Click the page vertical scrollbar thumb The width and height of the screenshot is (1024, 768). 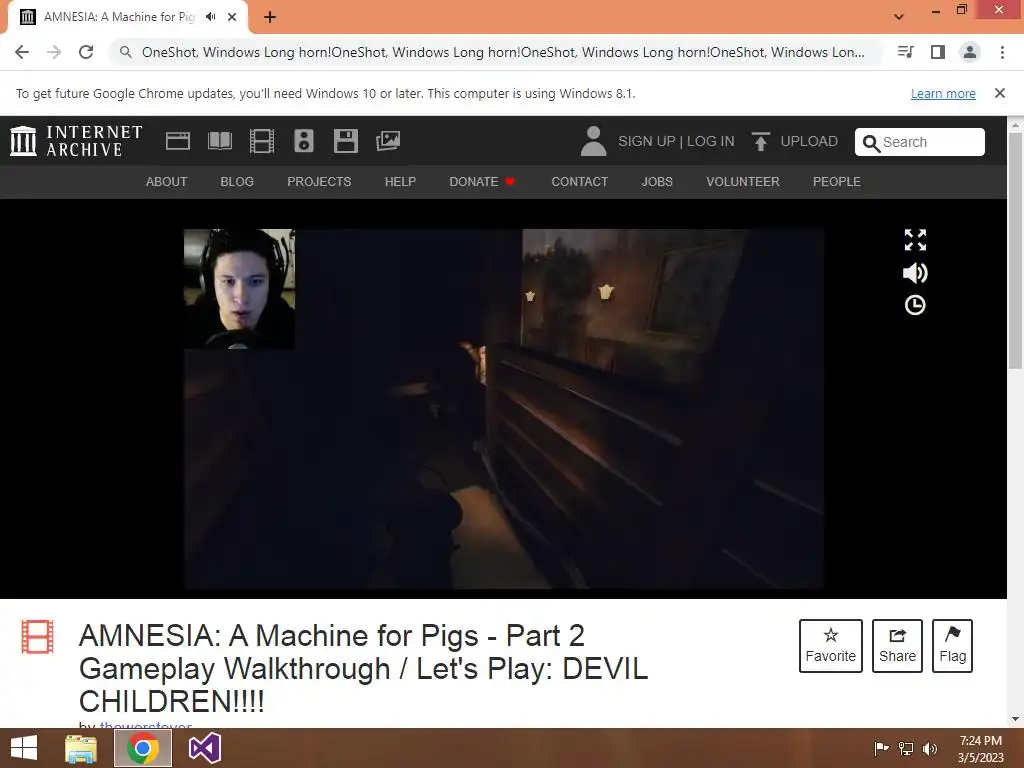(1016, 251)
